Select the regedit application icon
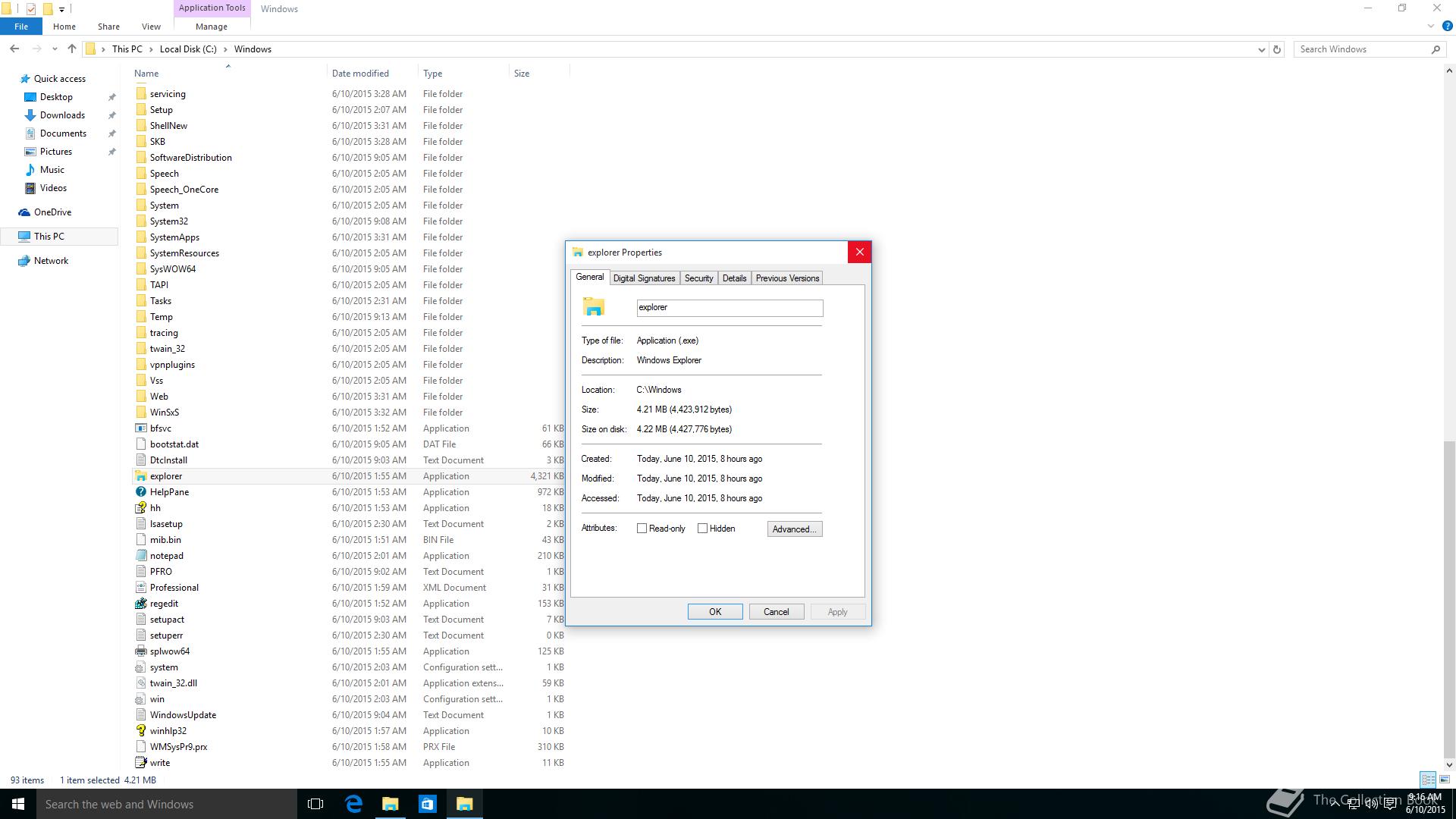1456x819 pixels. click(140, 604)
